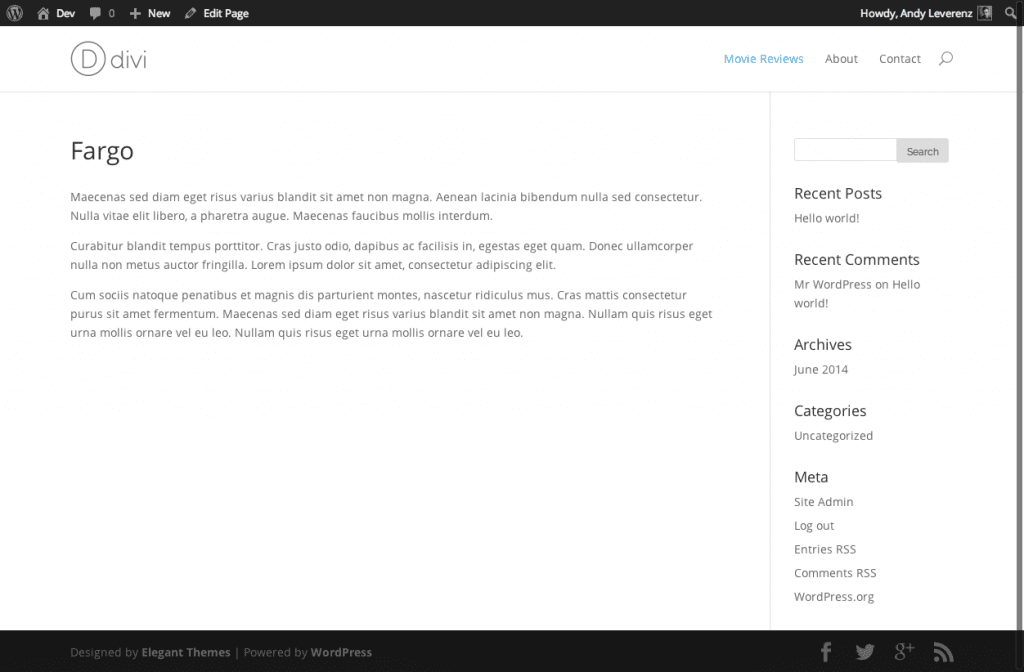Click the Recent Posts widget heading
Screen dimensions: 1024x672
838,193
